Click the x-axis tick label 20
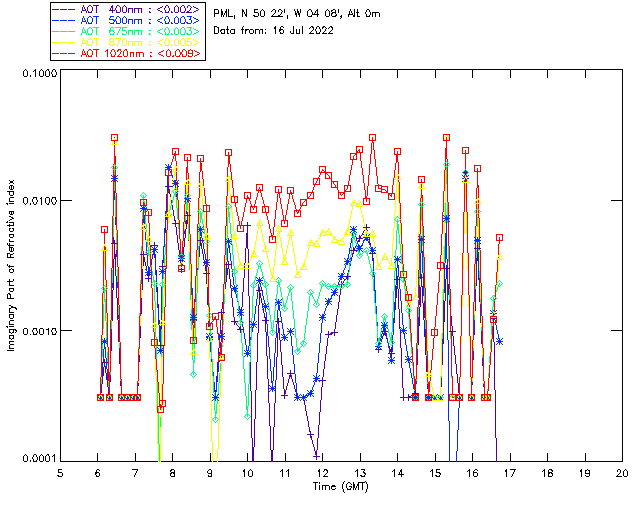 pos(622,473)
